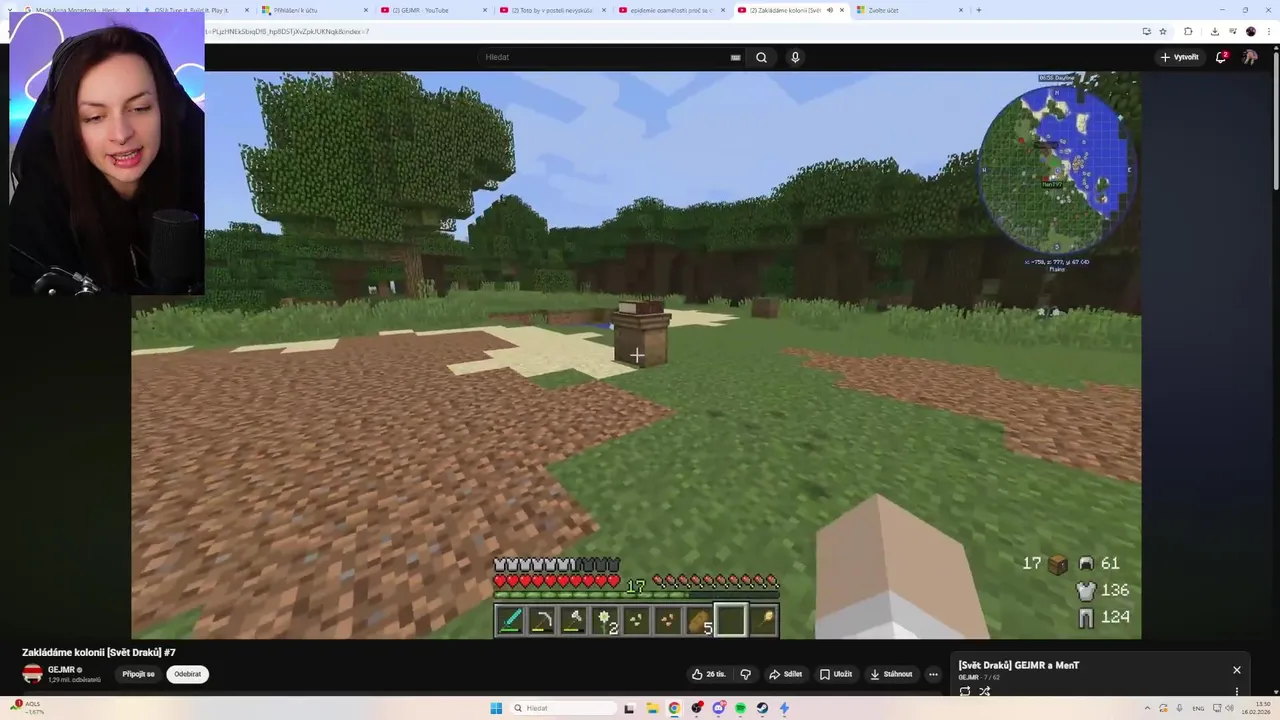
Task: Toggle playlist shuffle
Action: (985, 691)
